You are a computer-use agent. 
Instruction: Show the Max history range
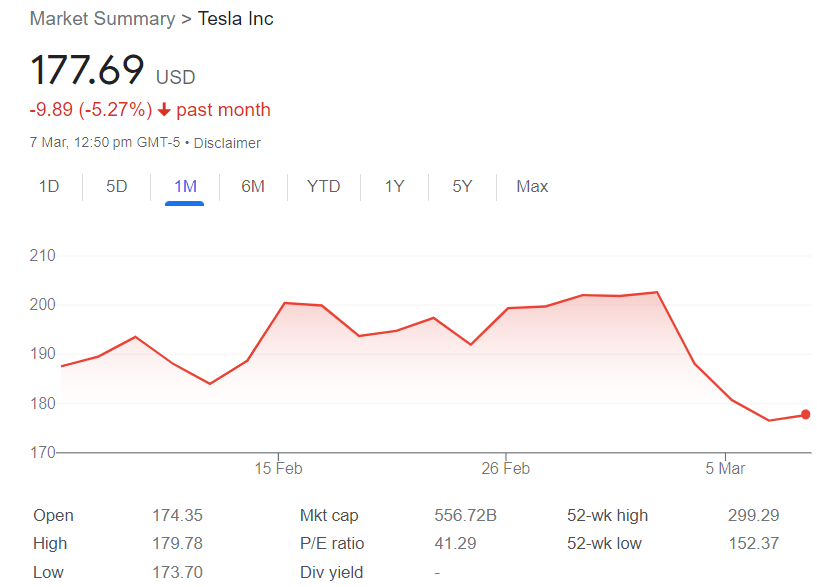532,186
